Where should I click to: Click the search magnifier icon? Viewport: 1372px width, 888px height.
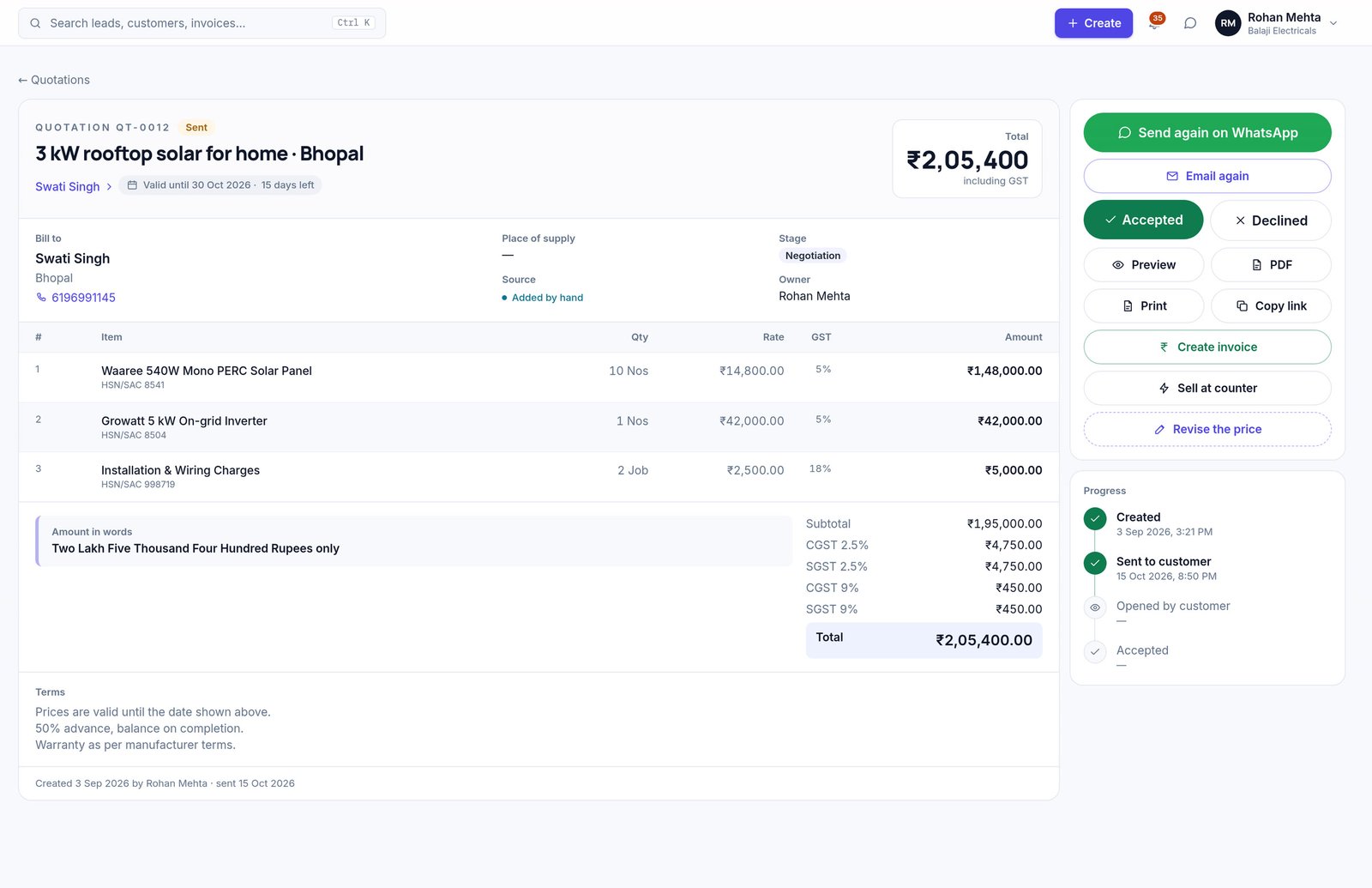[35, 23]
